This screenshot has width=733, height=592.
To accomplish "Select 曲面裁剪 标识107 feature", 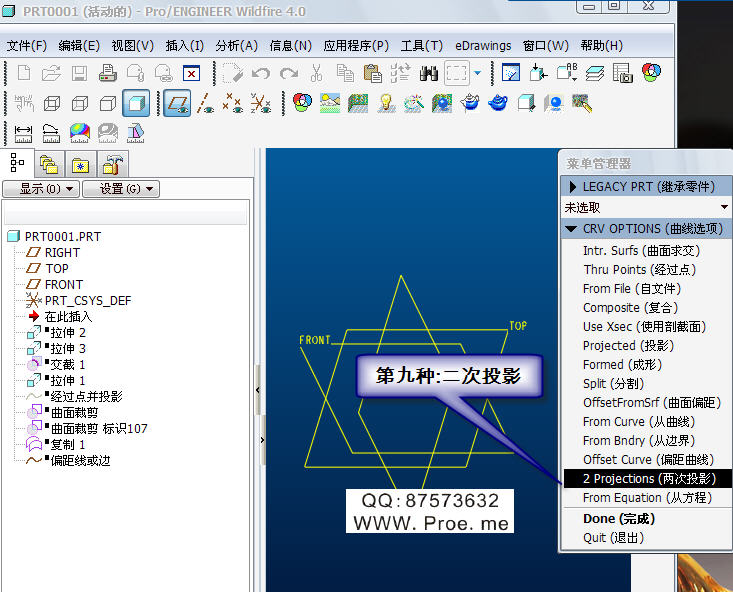I will [99, 428].
